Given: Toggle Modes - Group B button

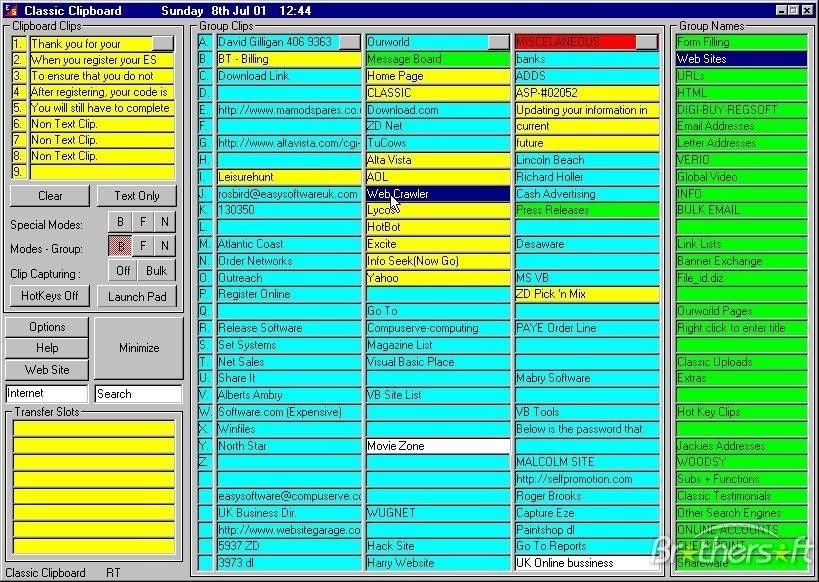Looking at the screenshot, I should click(x=120, y=246).
